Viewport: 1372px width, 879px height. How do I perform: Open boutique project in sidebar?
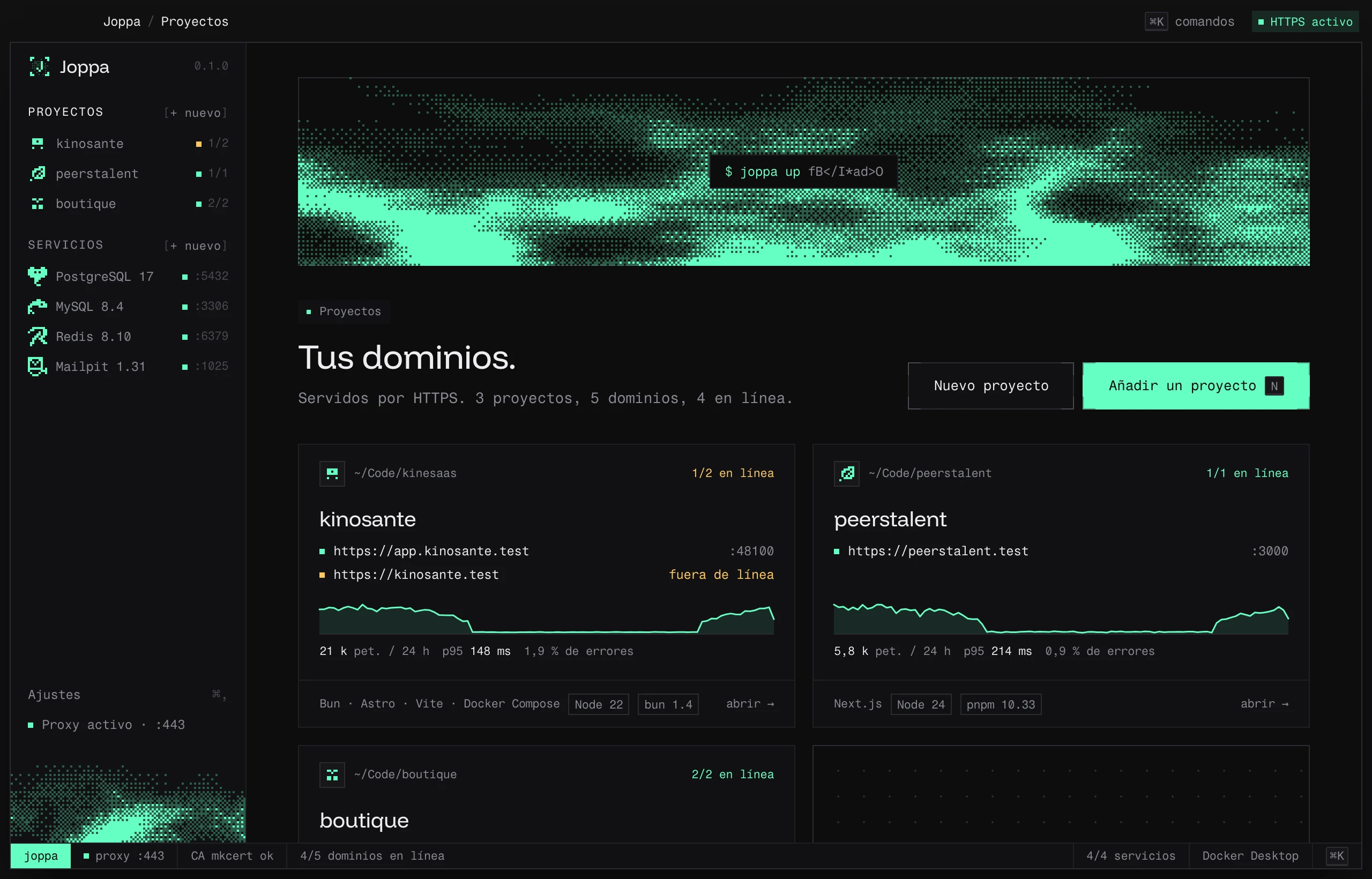[x=129, y=204]
